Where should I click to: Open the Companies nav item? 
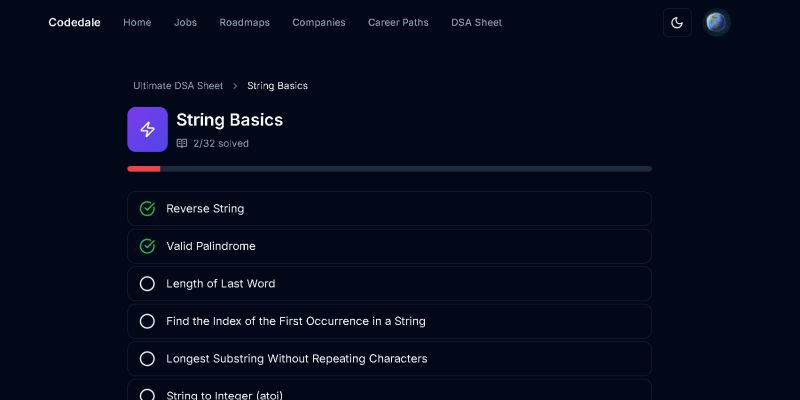click(319, 22)
